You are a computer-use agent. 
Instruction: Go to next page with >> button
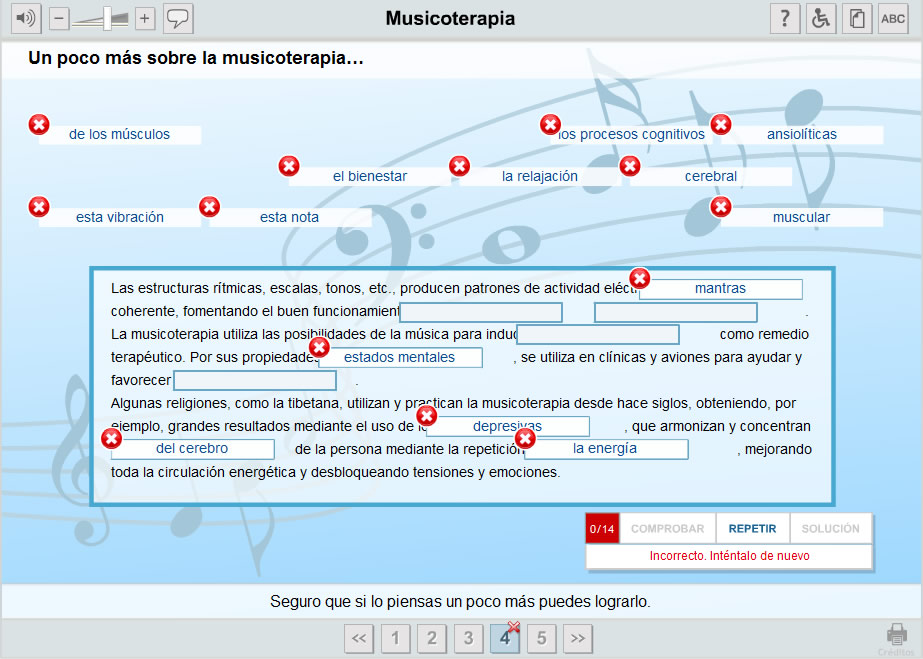578,638
